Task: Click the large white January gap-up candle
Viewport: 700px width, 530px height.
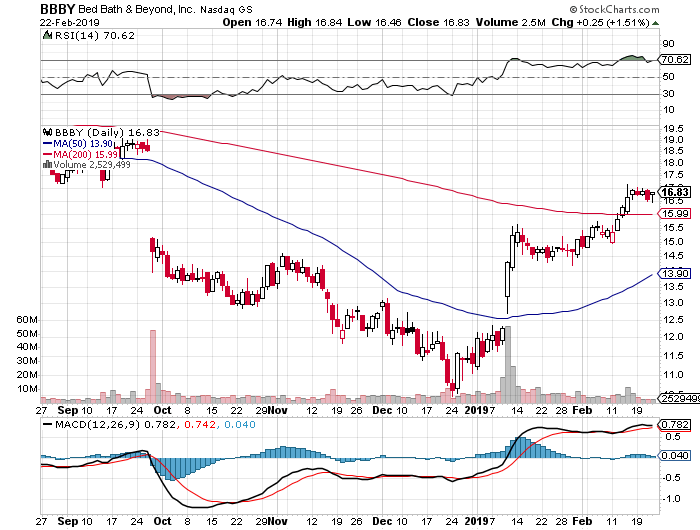Action: [508, 280]
